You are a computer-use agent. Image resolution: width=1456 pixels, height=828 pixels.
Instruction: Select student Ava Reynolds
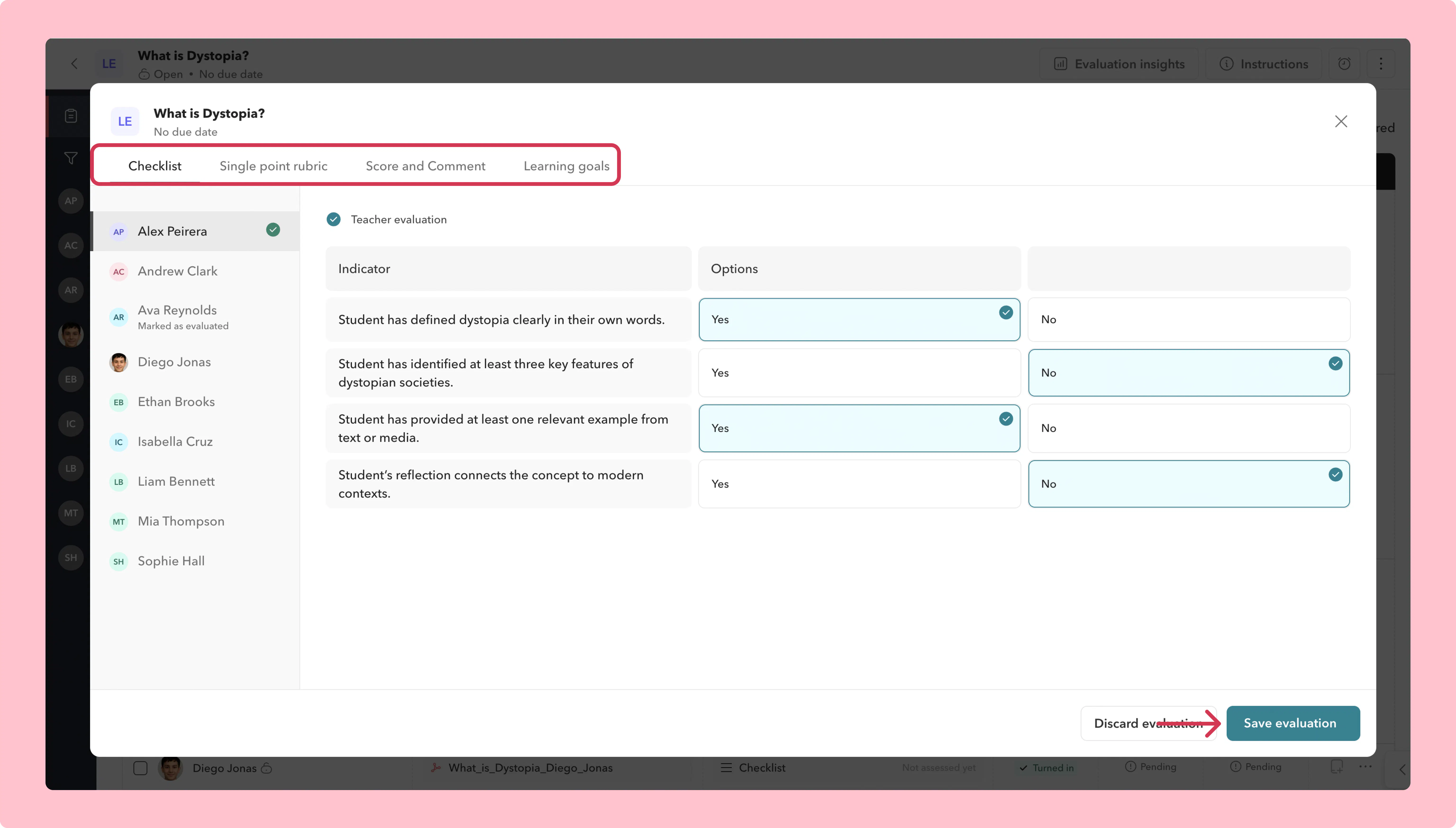(195, 317)
